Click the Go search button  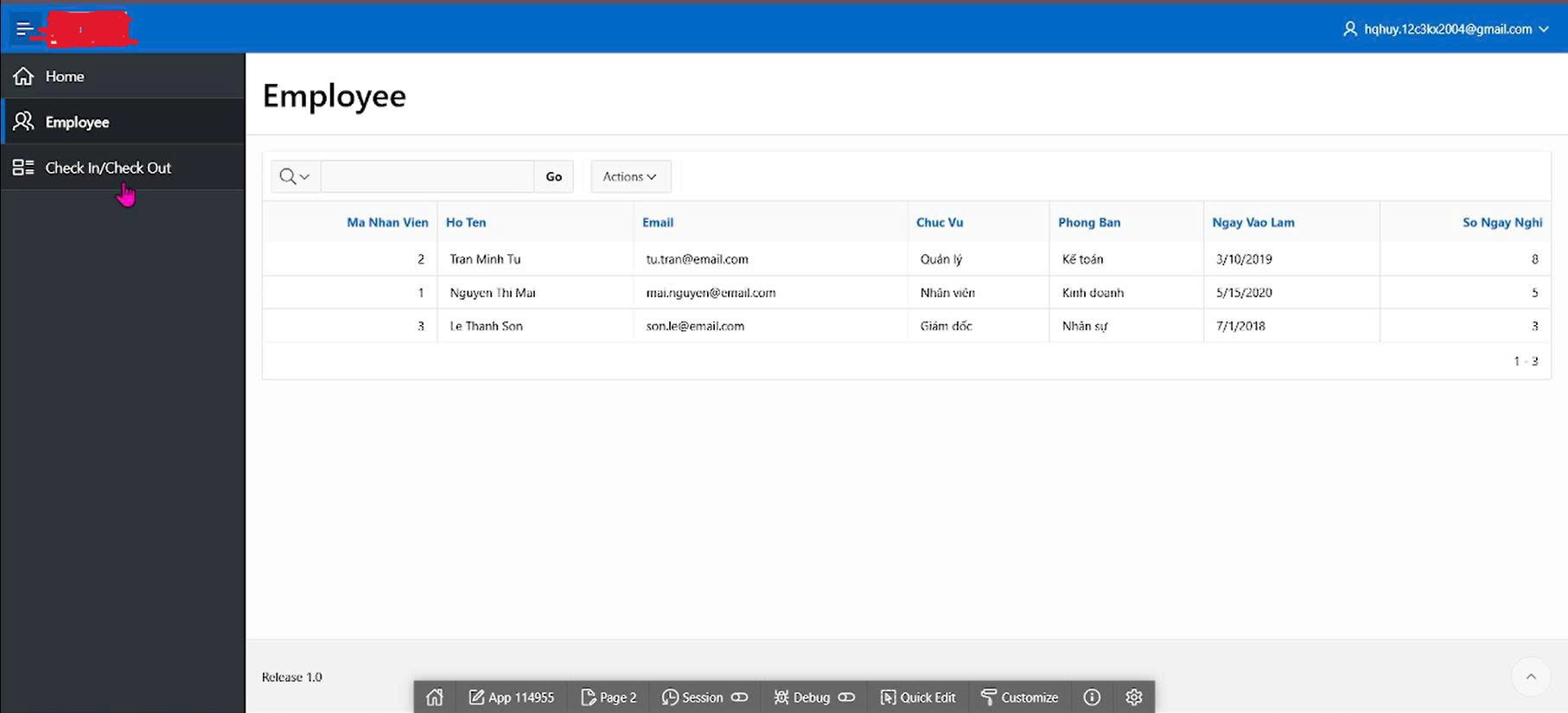pyautogui.click(x=553, y=176)
